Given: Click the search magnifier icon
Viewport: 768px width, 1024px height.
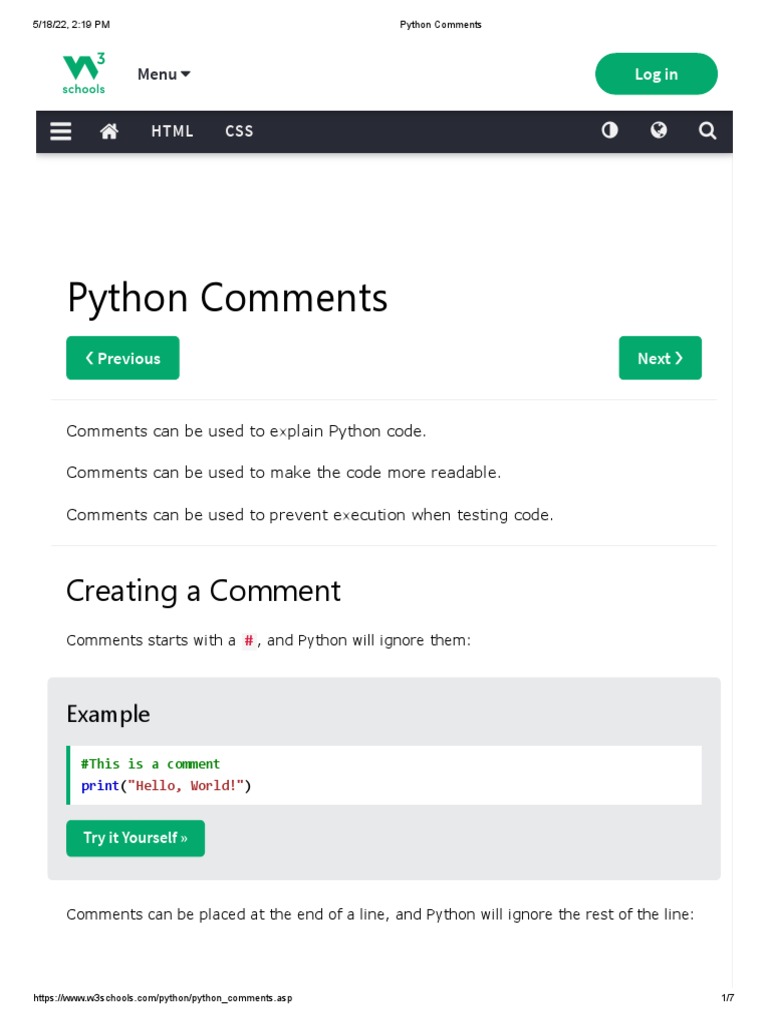Looking at the screenshot, I should (707, 131).
